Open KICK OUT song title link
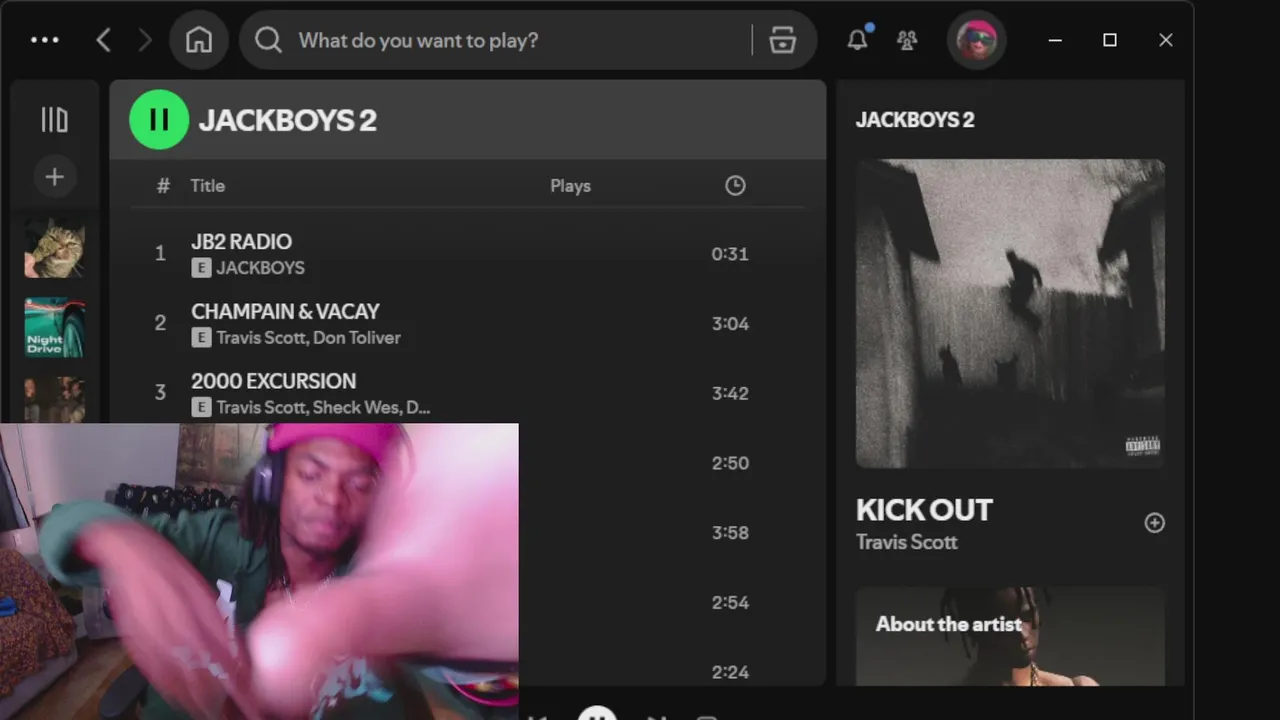The image size is (1280, 720). pos(924,510)
